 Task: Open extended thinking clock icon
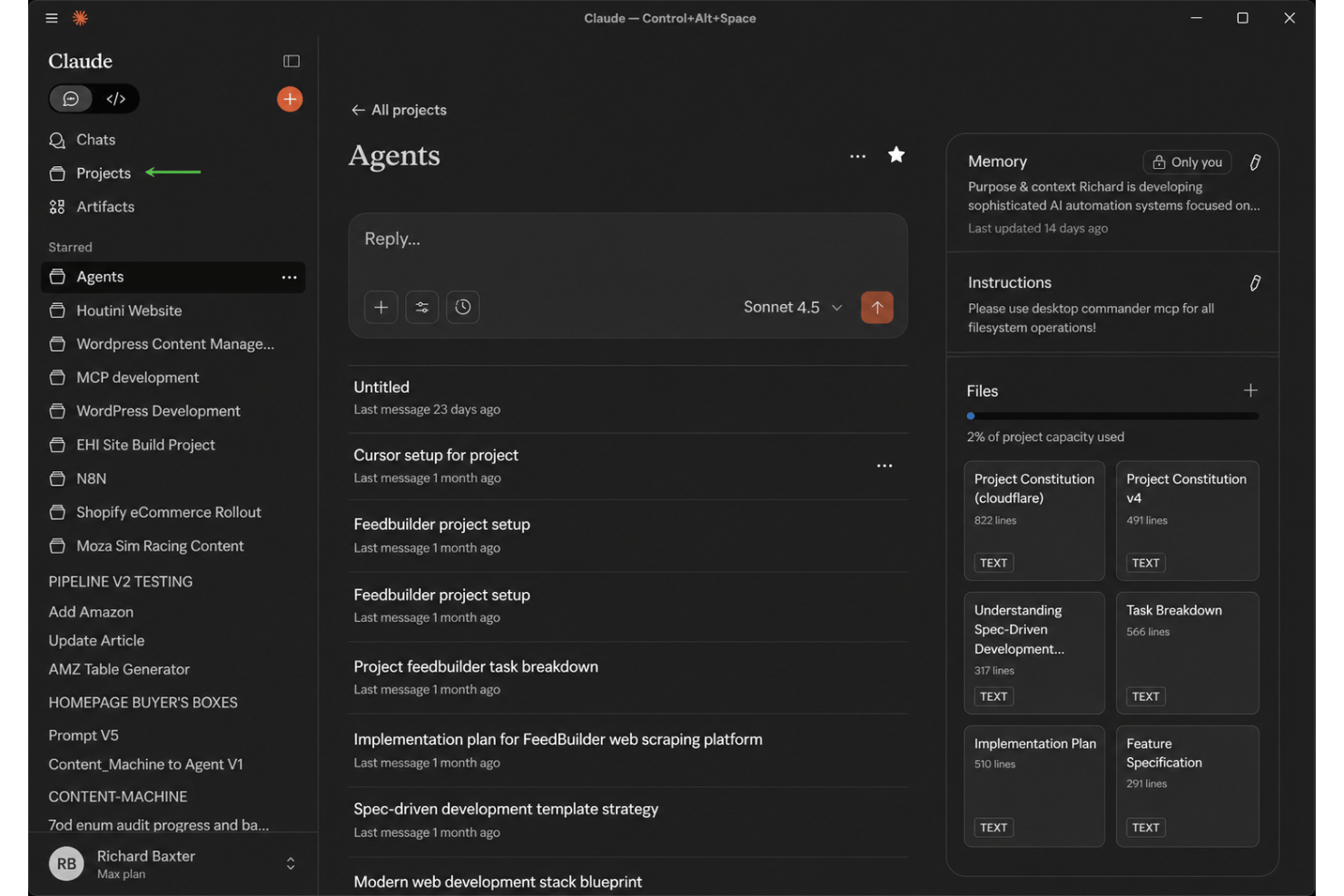pyautogui.click(x=463, y=307)
